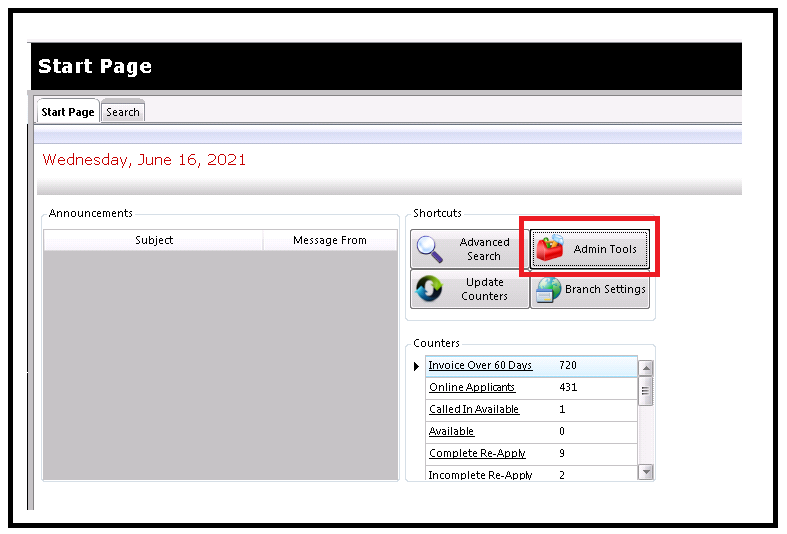Open the Incomplete Re-Apply counter link

pos(480,475)
